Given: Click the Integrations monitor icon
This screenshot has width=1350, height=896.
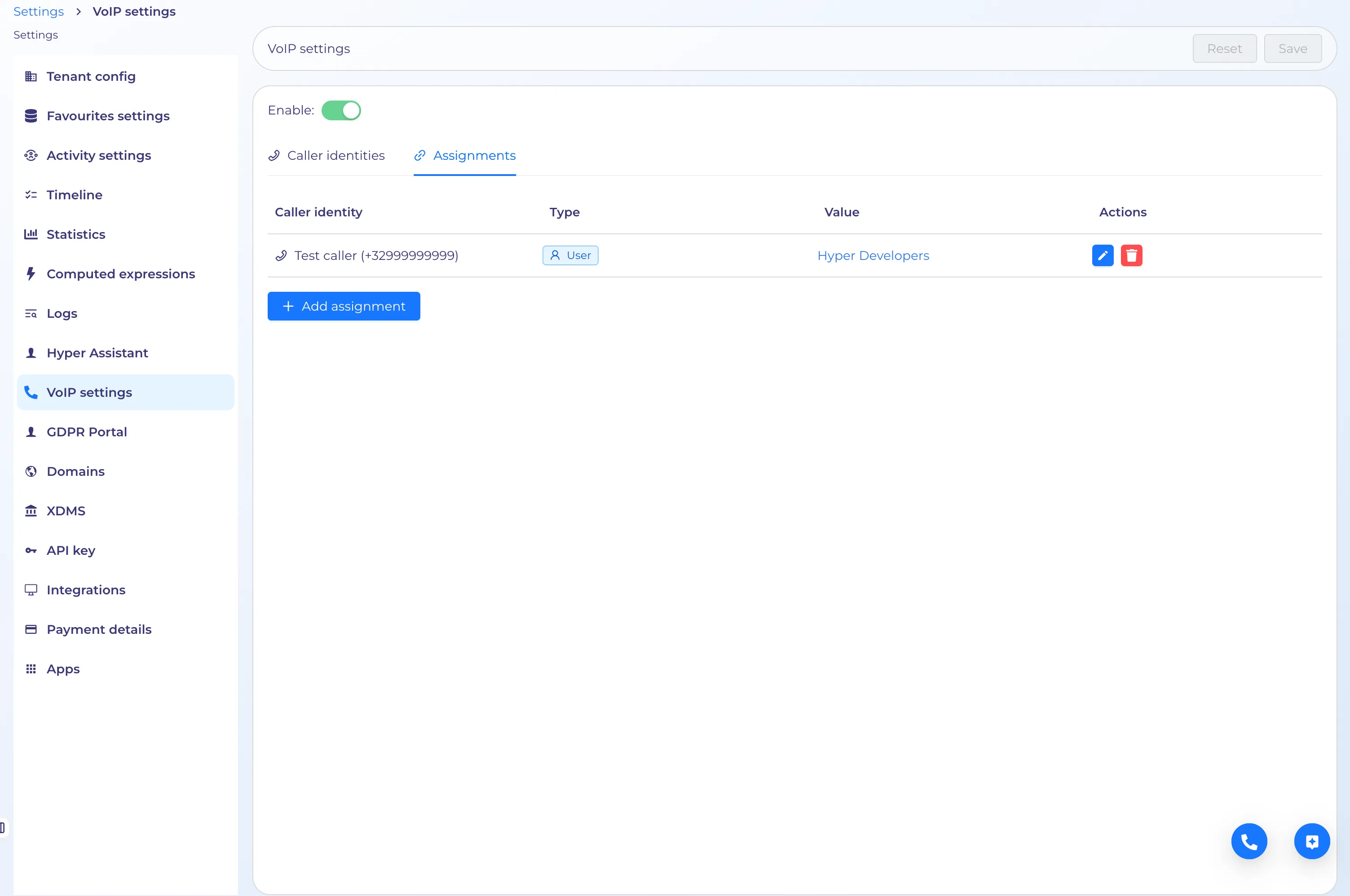Looking at the screenshot, I should pyautogui.click(x=31, y=590).
